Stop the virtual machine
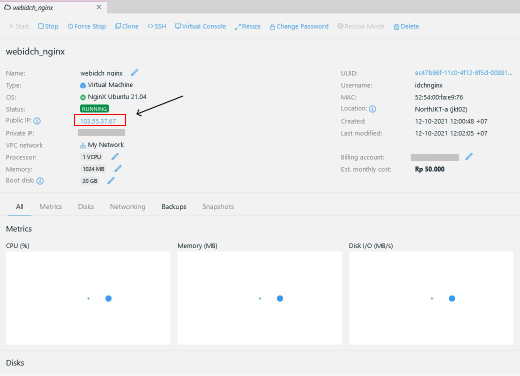The height and width of the screenshot is (376, 520). [48, 26]
